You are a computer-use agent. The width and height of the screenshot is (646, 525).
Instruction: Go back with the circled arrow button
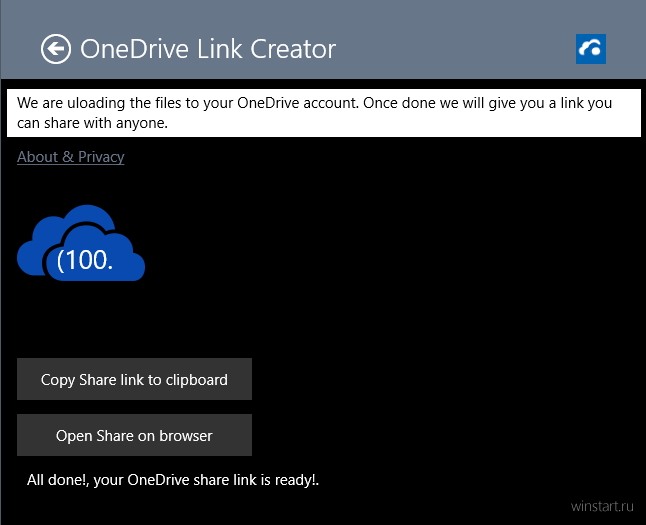[x=56, y=49]
